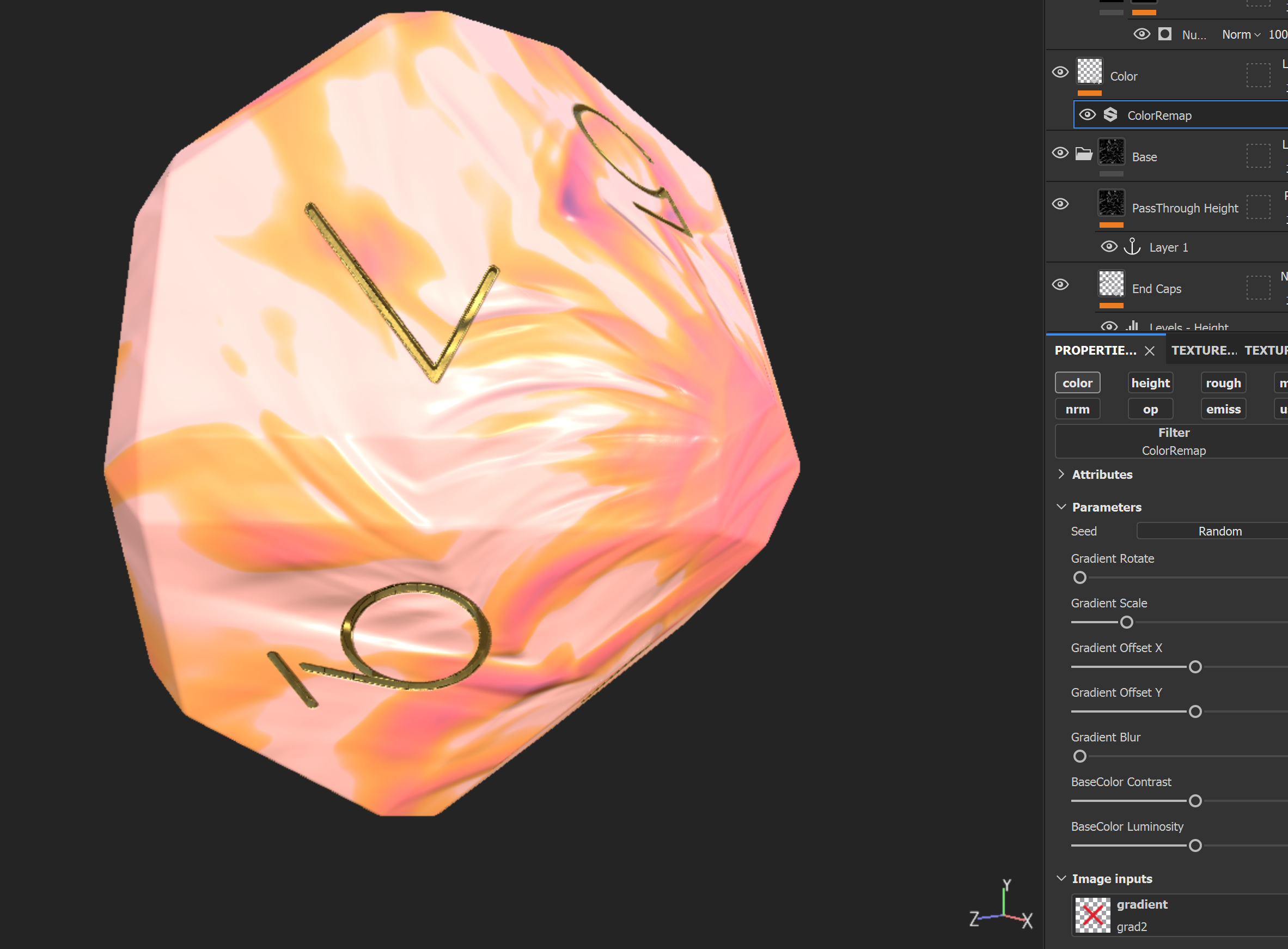The height and width of the screenshot is (949, 1288).
Task: Select the height channel button
Action: [1150, 382]
